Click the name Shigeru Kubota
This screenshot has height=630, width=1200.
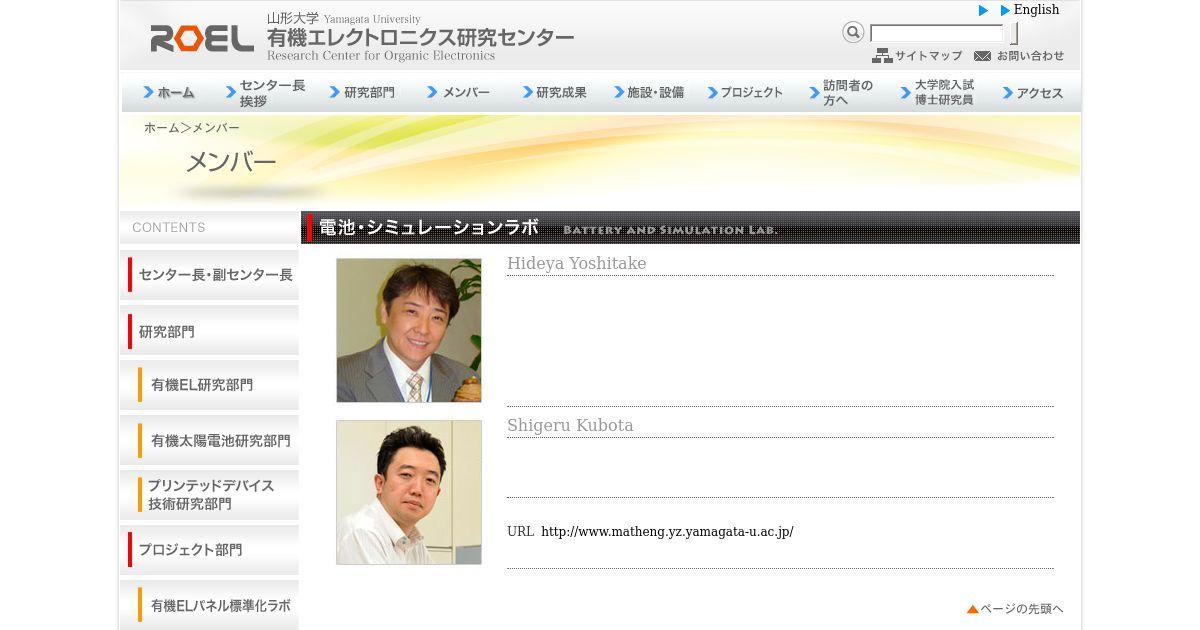click(x=570, y=425)
